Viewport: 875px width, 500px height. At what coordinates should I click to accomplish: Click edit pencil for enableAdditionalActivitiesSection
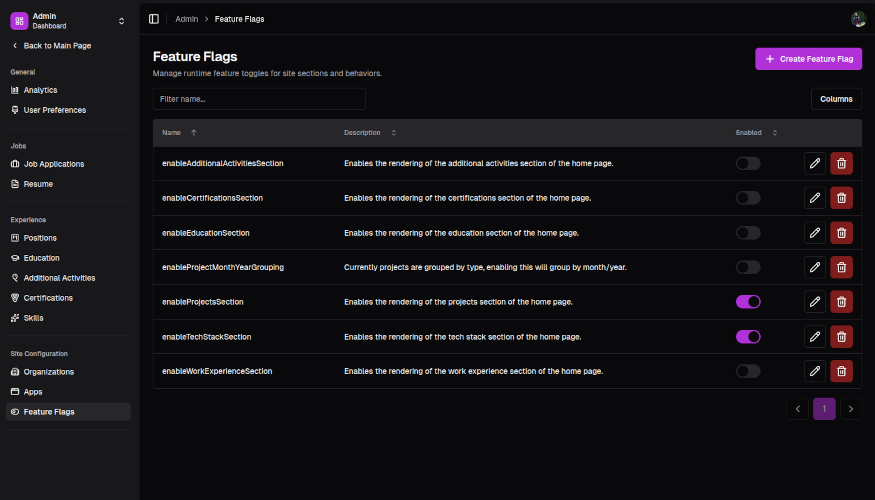click(815, 164)
